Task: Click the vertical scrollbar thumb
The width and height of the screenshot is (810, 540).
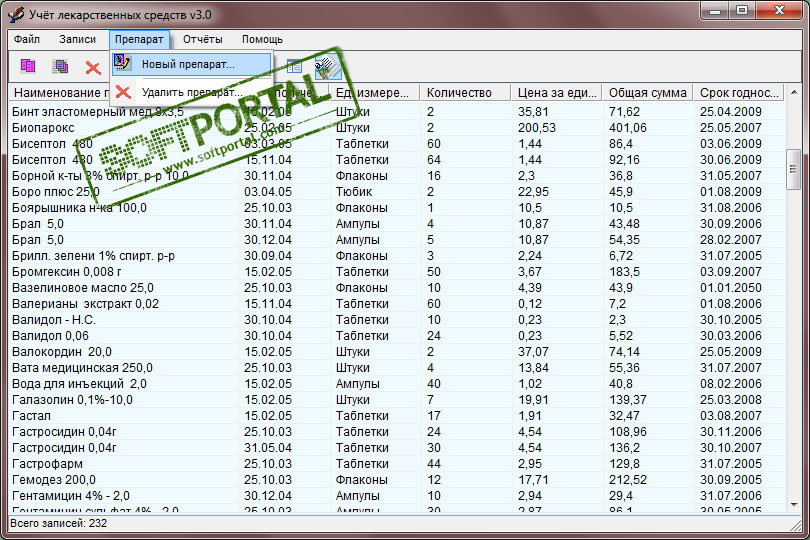Action: [793, 169]
